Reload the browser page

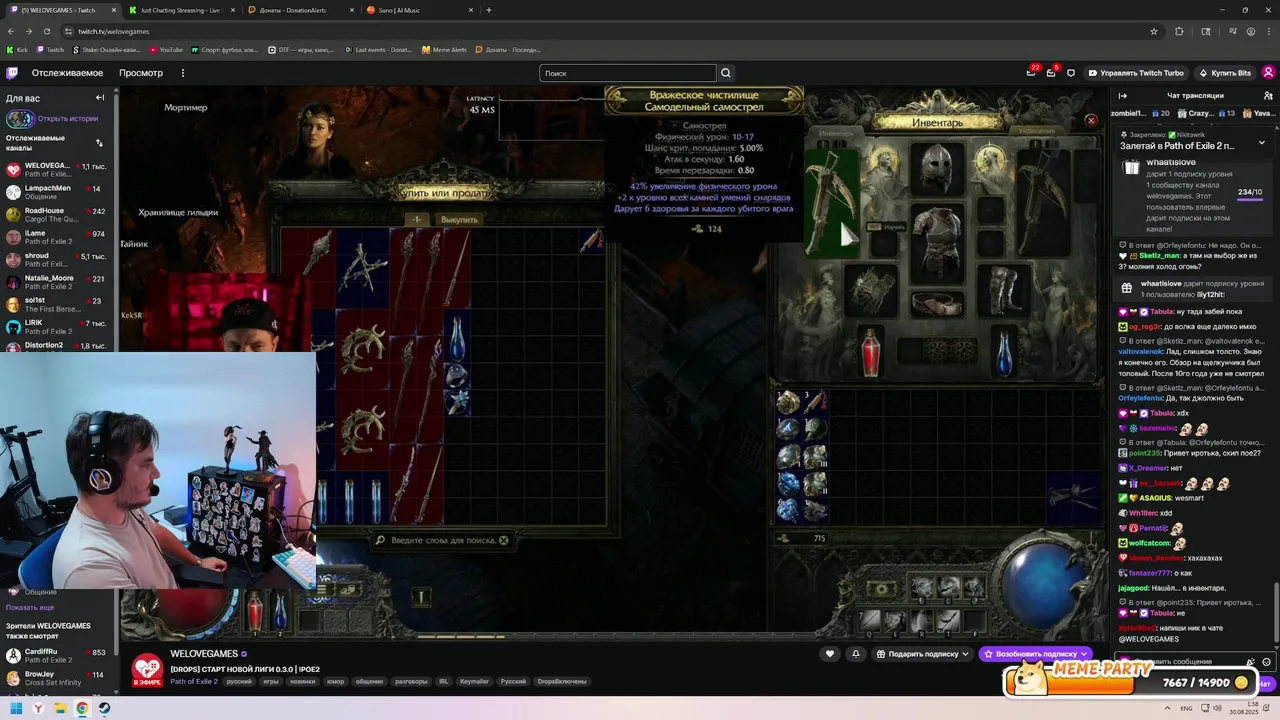coord(48,31)
